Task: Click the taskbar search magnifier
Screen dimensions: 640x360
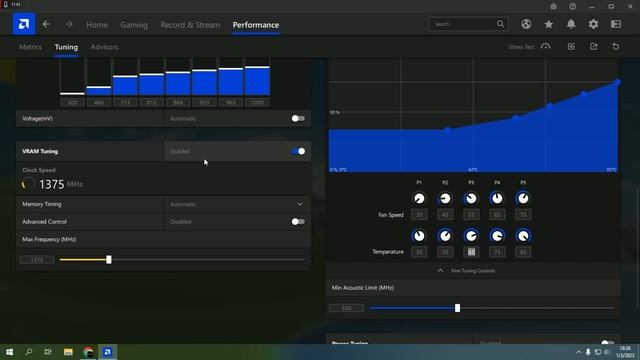Action: 29,352
